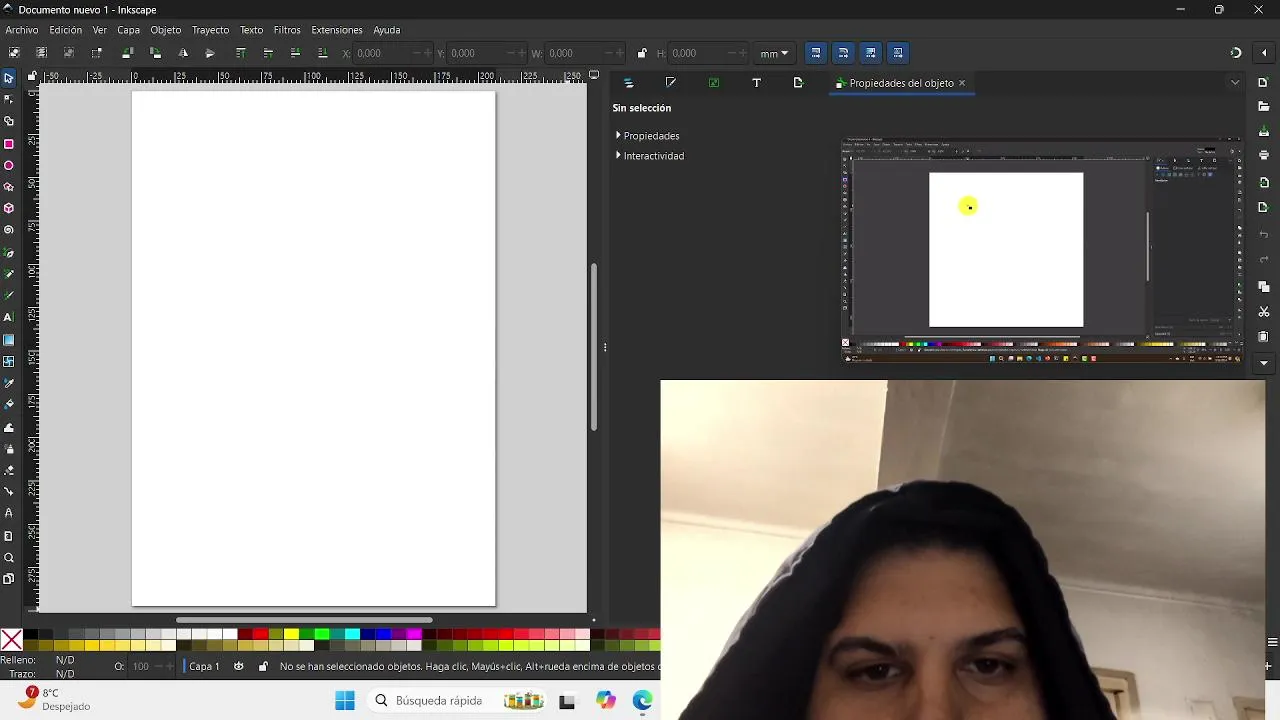1280x720 pixels.
Task: Open the palette options menu
Action: click(1272, 642)
